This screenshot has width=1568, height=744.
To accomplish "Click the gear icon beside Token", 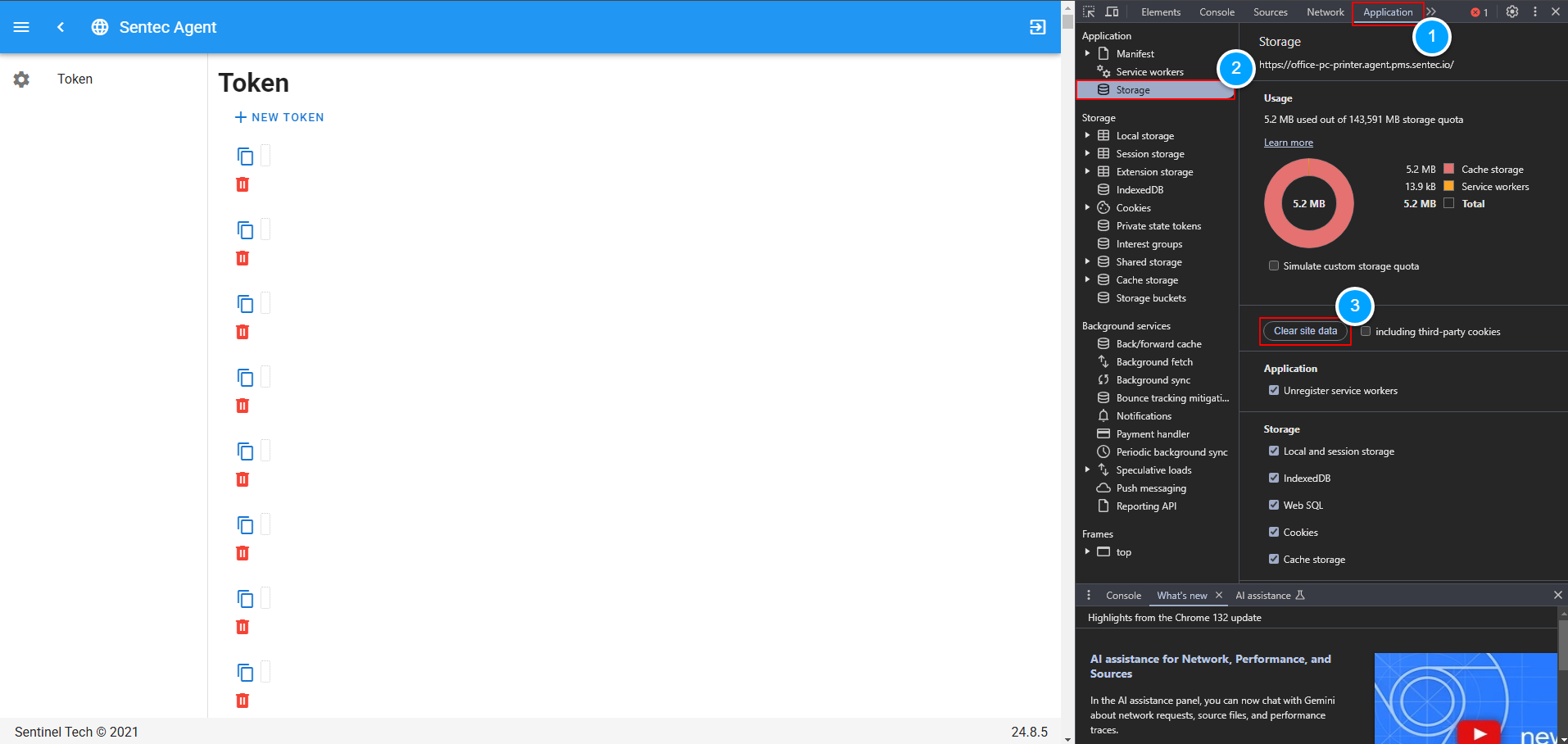I will pos(21,79).
